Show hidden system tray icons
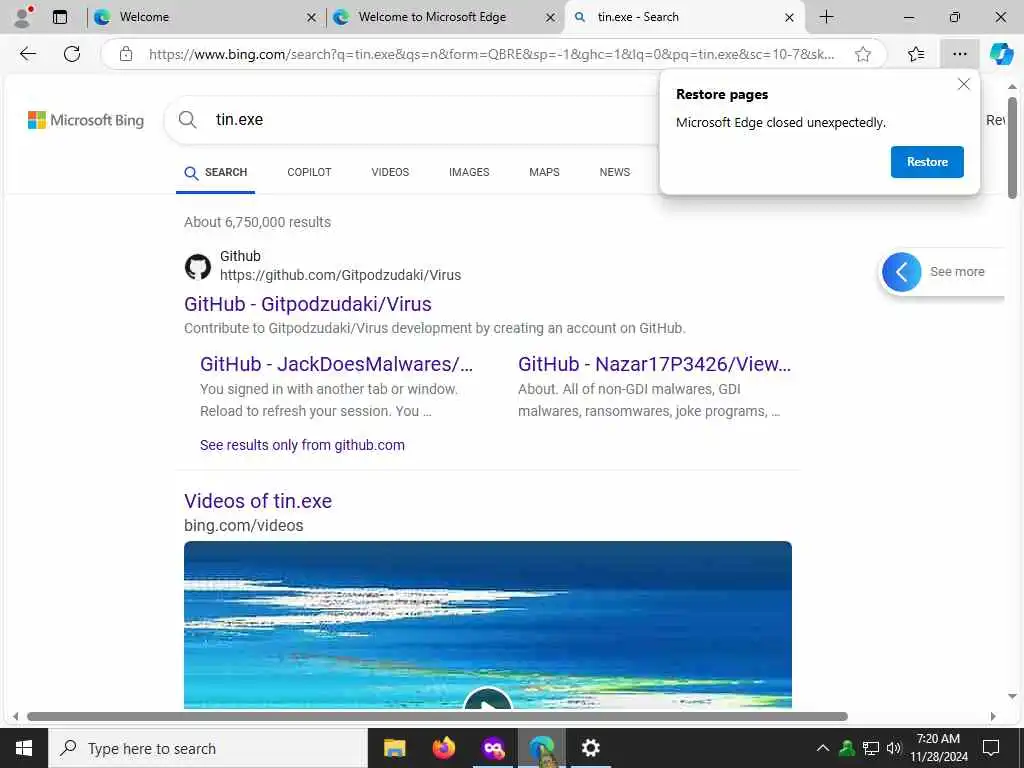This screenshot has height=768, width=1024. (x=823, y=748)
